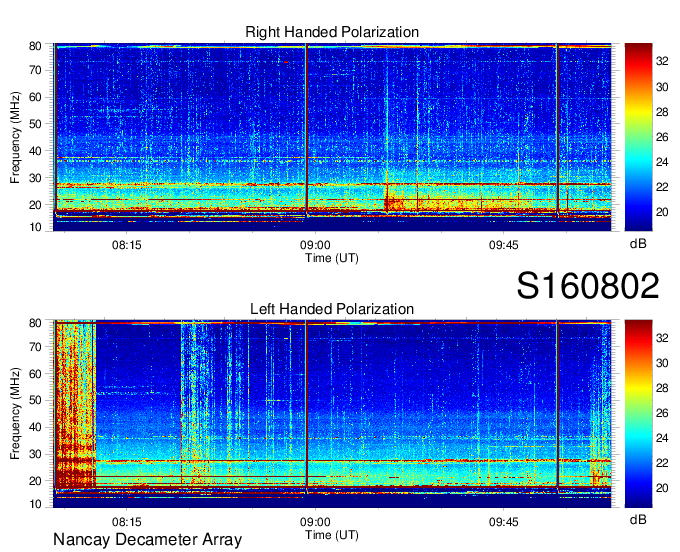Click the 08:15 tick under the bottom plot
680x552 pixels.
click(x=127, y=522)
